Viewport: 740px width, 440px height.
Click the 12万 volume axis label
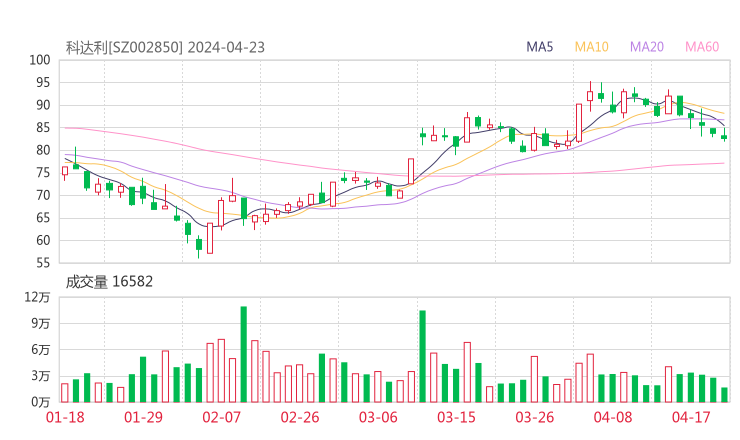coord(37,297)
